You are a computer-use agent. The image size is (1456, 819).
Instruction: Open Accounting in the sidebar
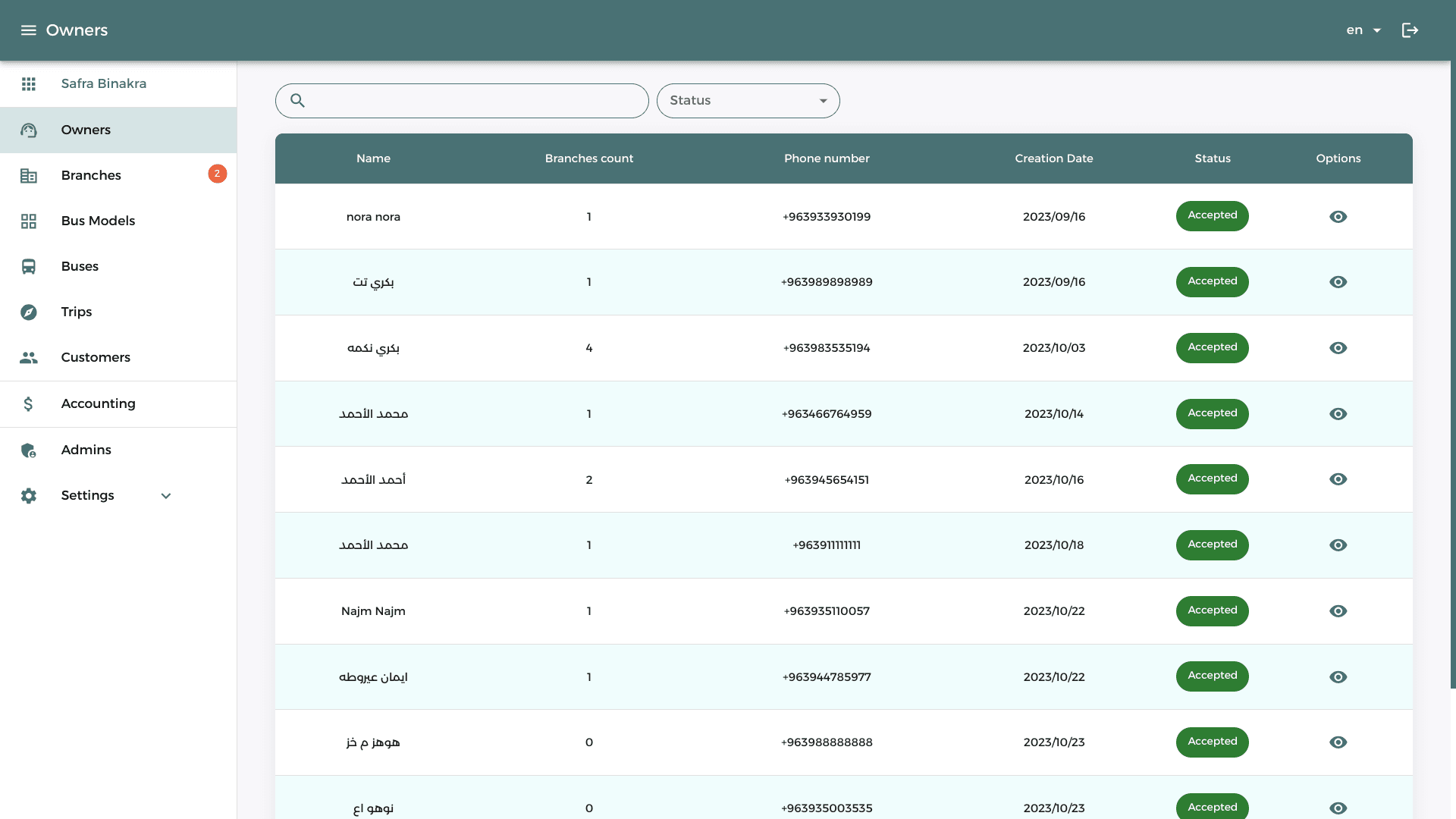[118, 404]
